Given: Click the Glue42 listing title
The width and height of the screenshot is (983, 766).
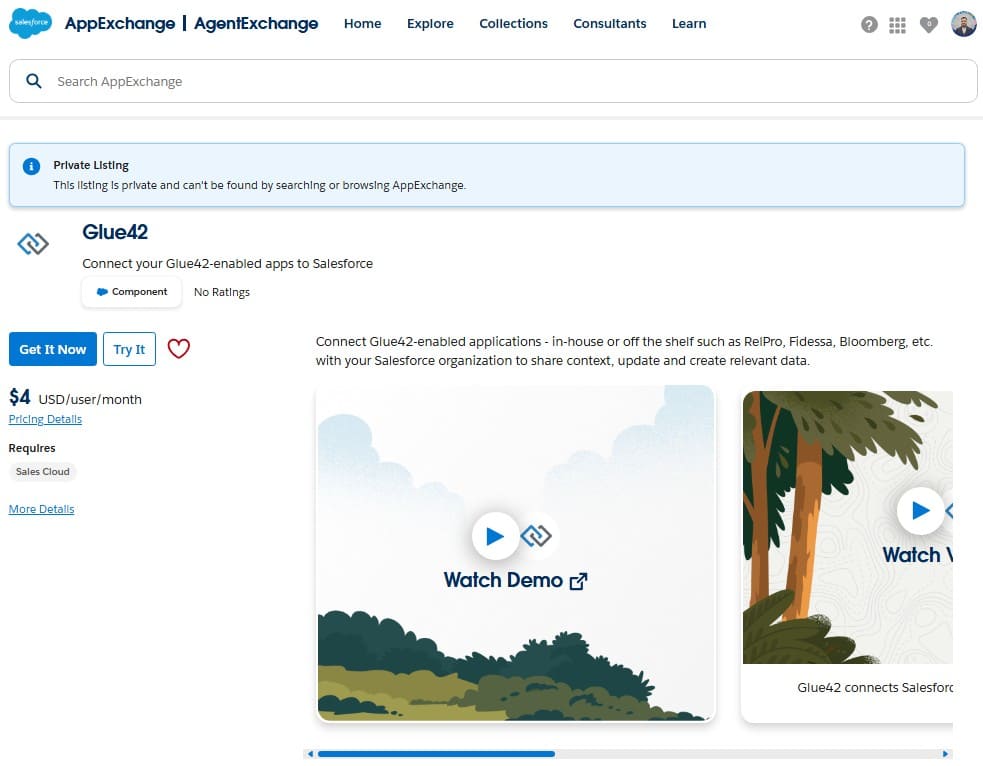Looking at the screenshot, I should (x=115, y=232).
